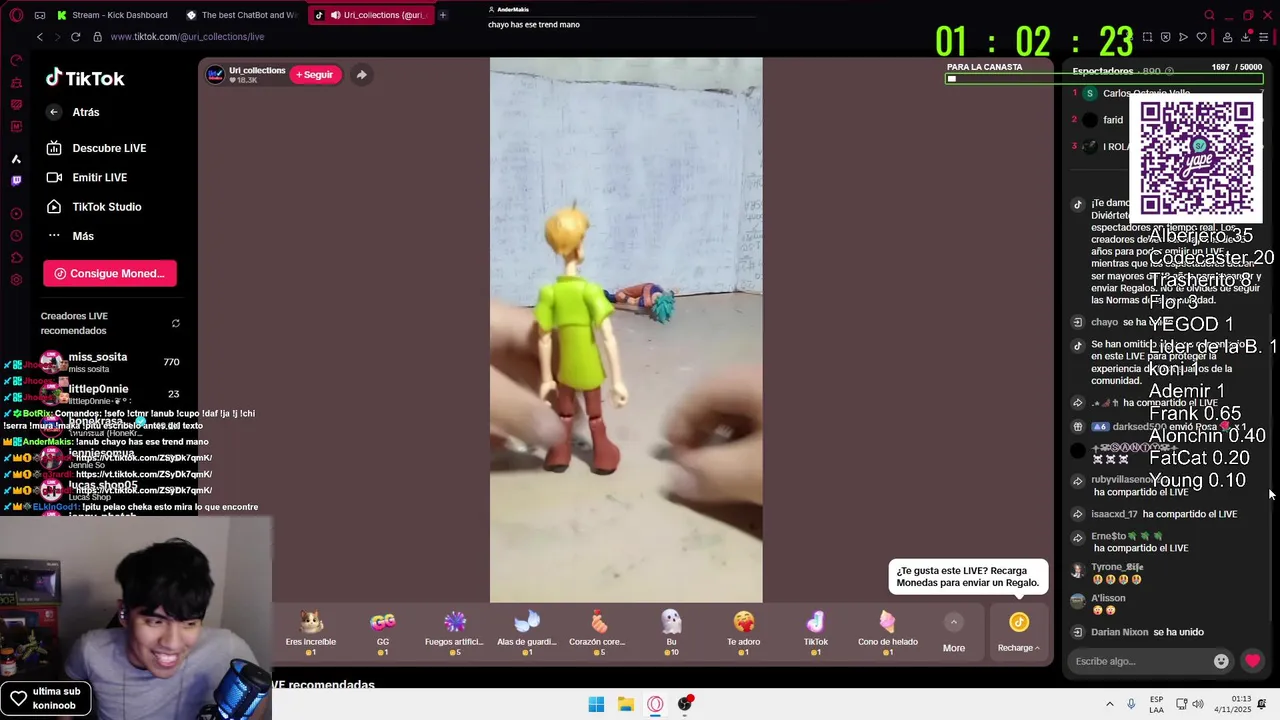This screenshot has width=1280, height=720.
Task: Share the Uri_collections live stream
Action: coord(361,74)
